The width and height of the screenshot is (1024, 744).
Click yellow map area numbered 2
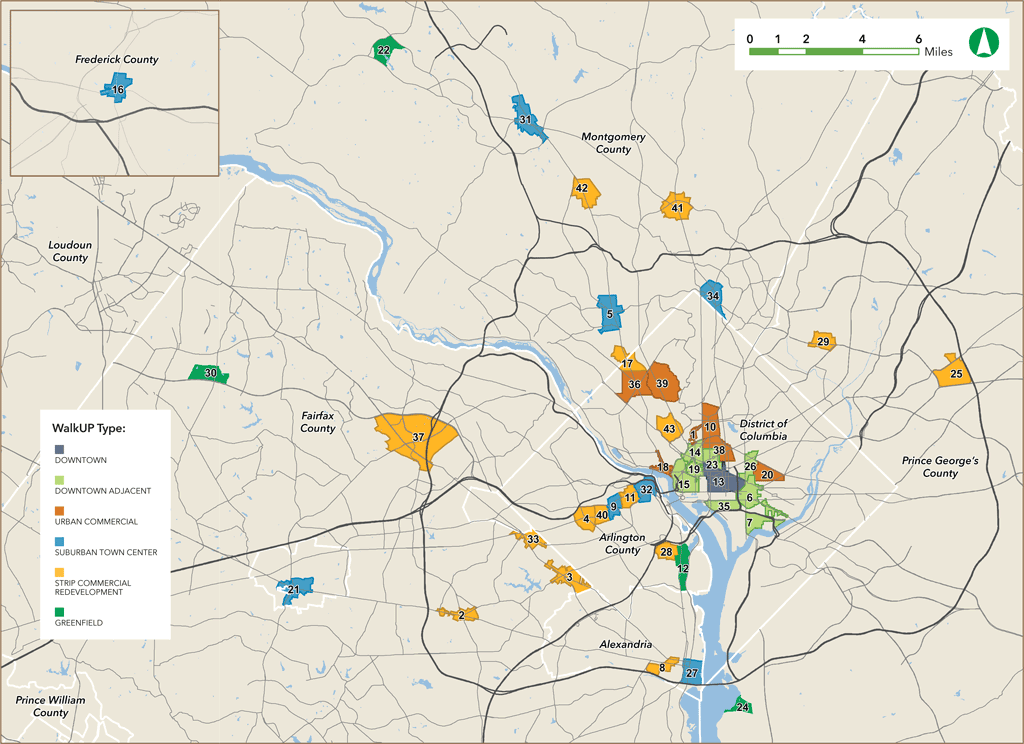[460, 614]
